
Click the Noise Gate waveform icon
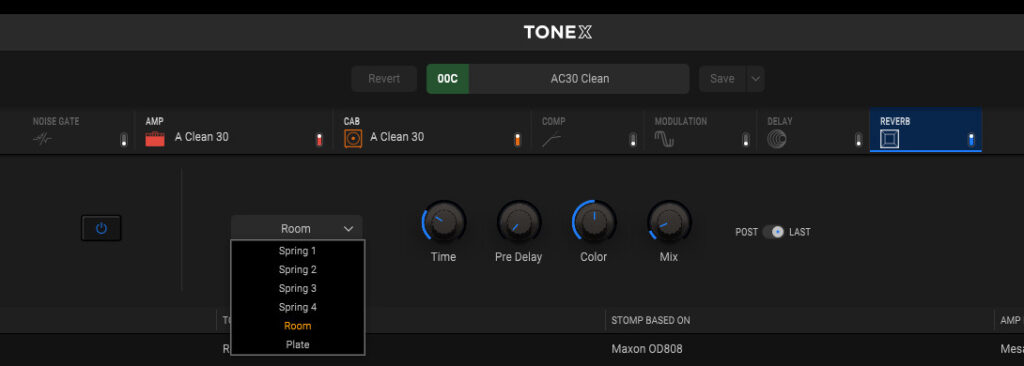(x=43, y=139)
